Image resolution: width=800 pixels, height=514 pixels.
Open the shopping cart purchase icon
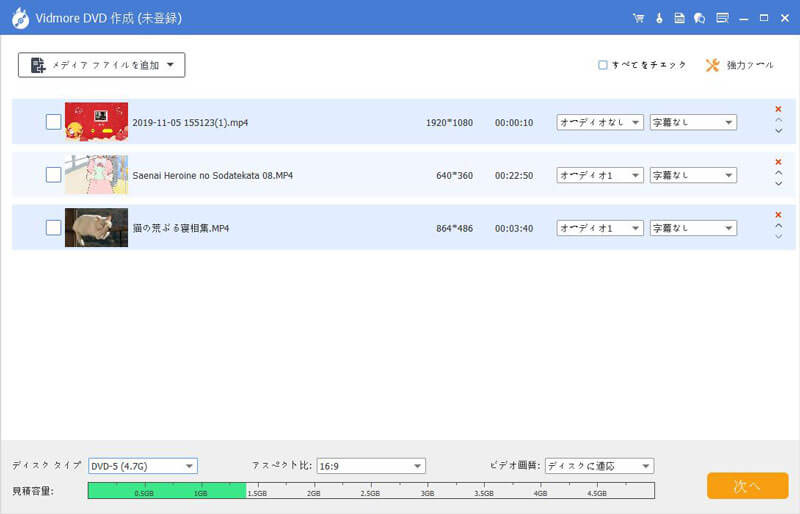638,18
